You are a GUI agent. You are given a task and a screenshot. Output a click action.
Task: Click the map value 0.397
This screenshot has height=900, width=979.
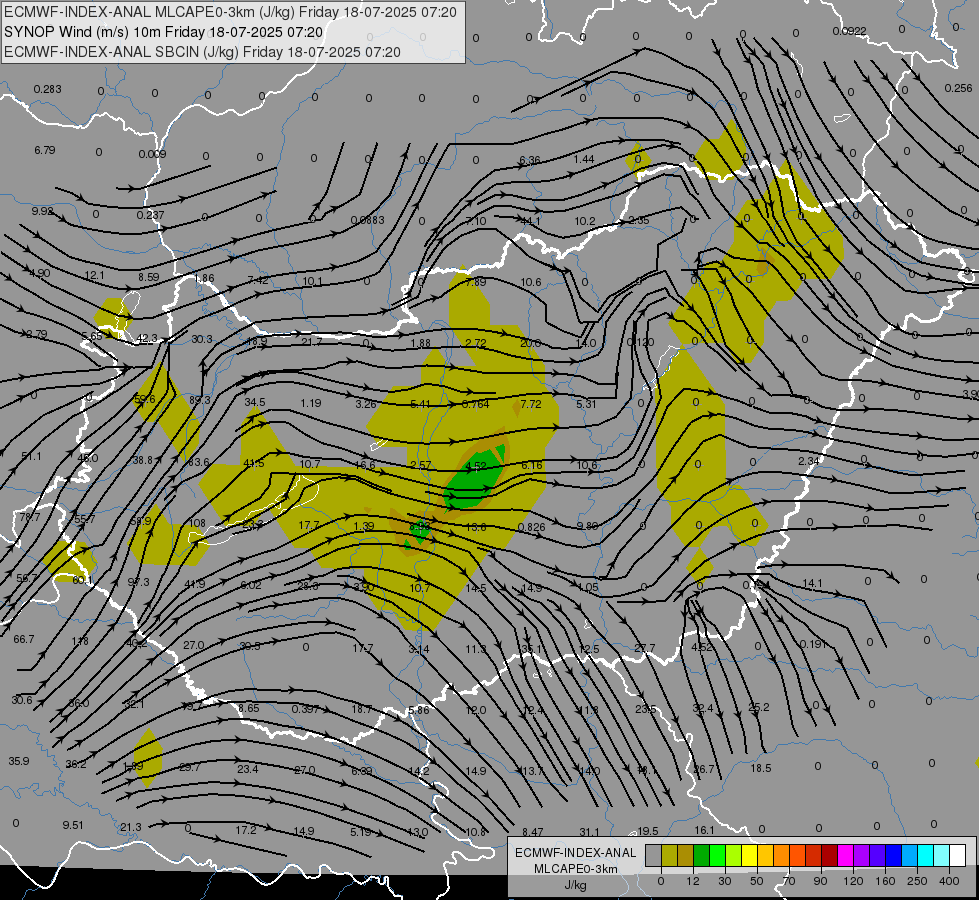pyautogui.click(x=305, y=709)
